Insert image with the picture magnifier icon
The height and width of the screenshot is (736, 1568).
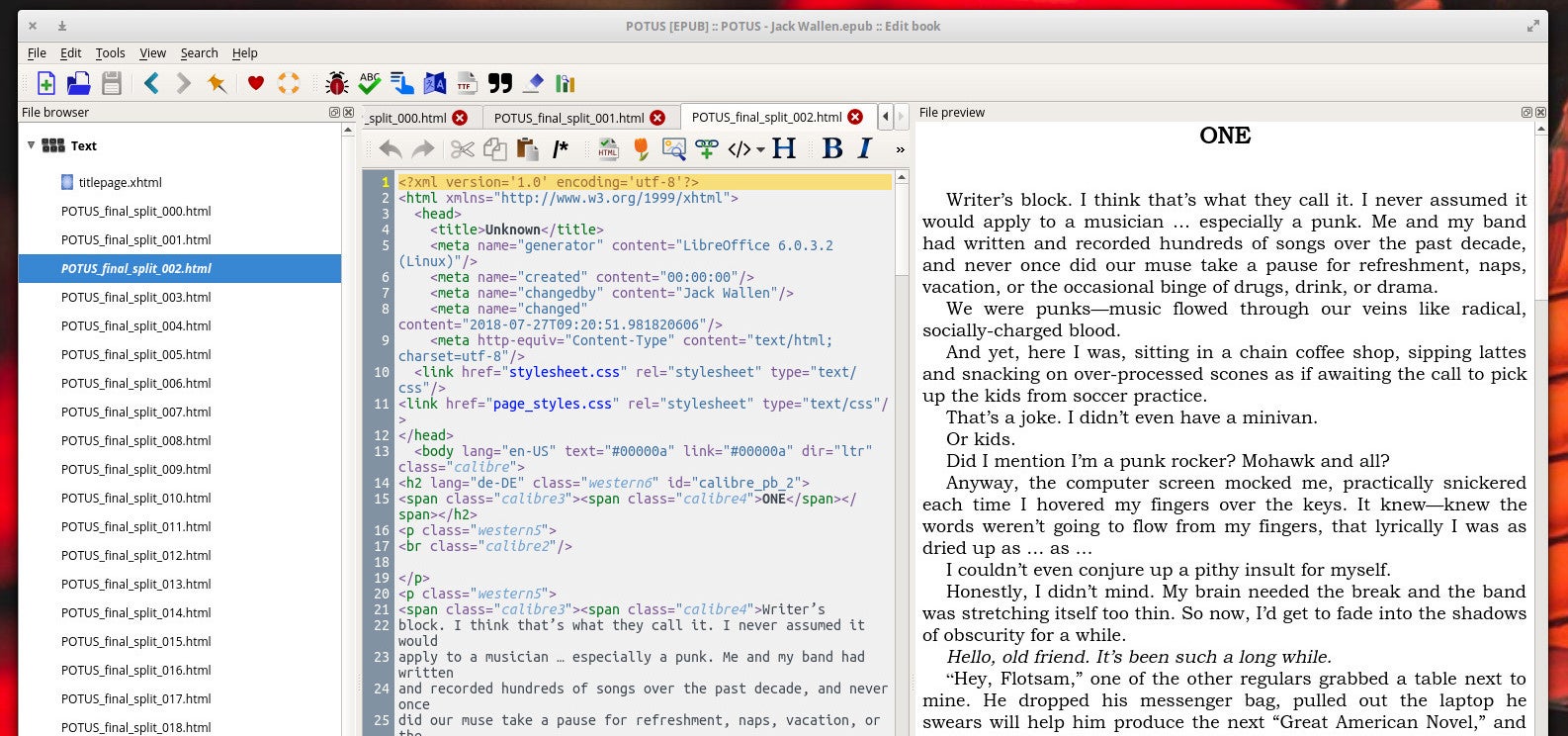673,148
